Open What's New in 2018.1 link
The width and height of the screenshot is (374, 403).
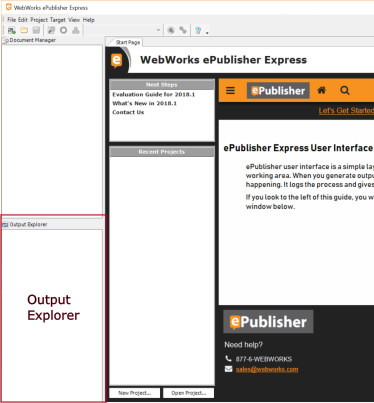click(x=145, y=103)
